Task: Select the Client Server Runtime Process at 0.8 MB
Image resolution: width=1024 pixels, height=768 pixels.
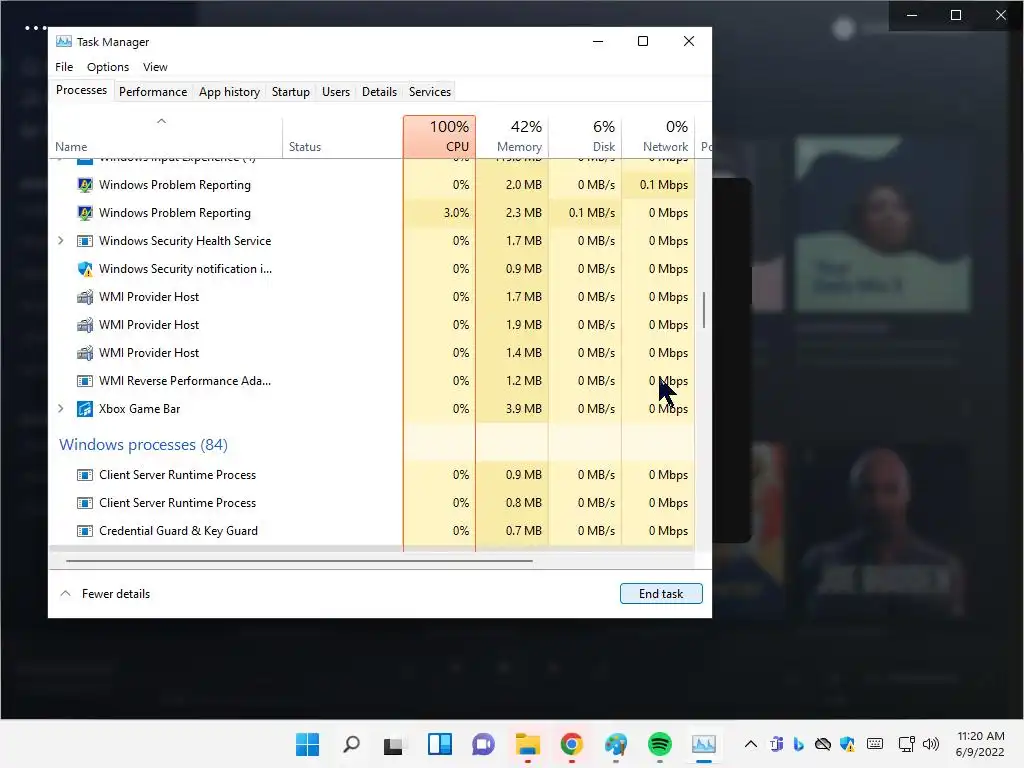Action: [372, 503]
